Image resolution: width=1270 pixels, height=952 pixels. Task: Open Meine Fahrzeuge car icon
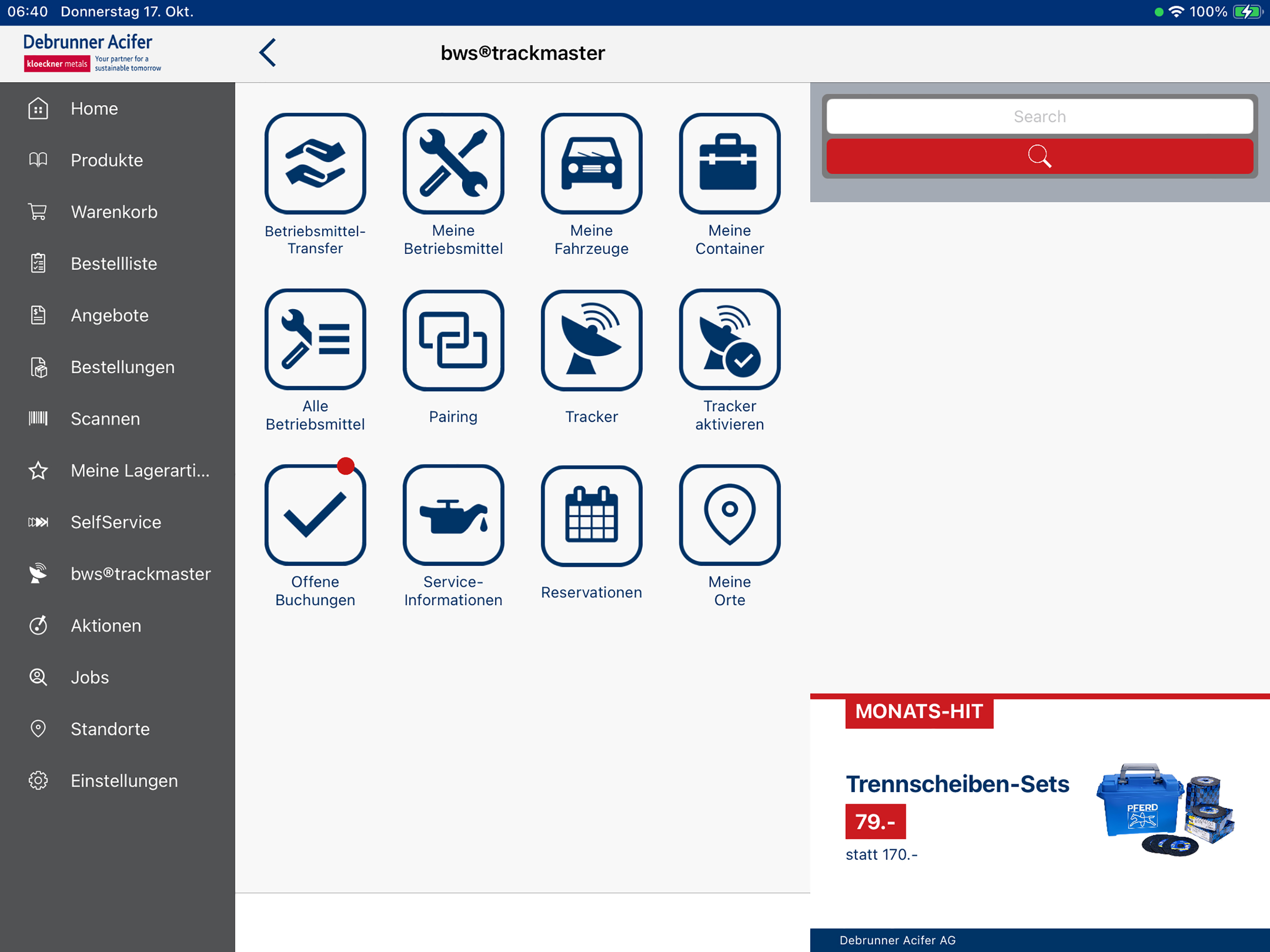(x=591, y=164)
